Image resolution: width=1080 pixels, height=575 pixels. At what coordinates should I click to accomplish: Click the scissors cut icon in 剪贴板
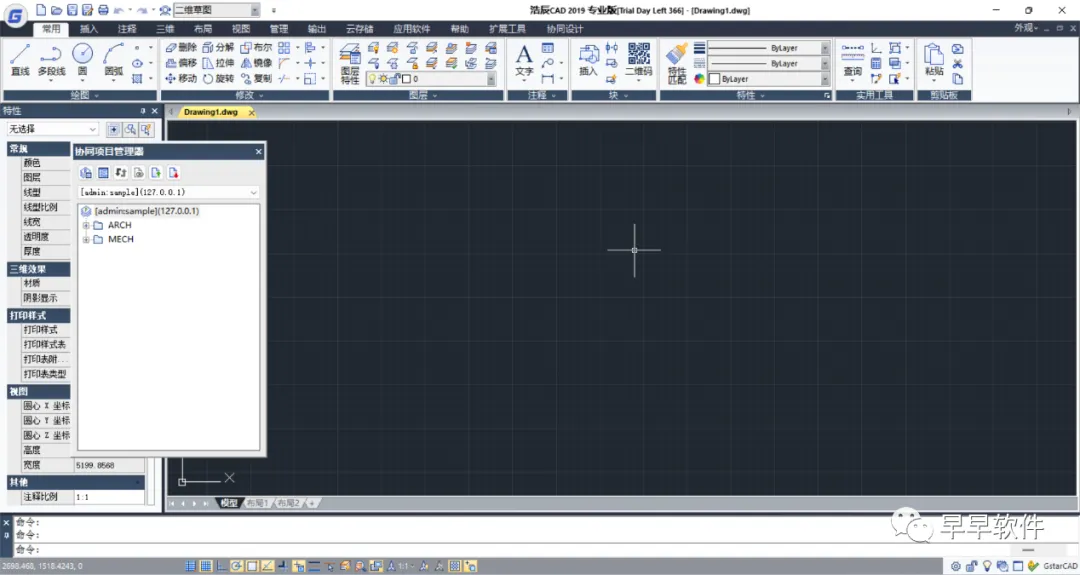pyautogui.click(x=957, y=63)
